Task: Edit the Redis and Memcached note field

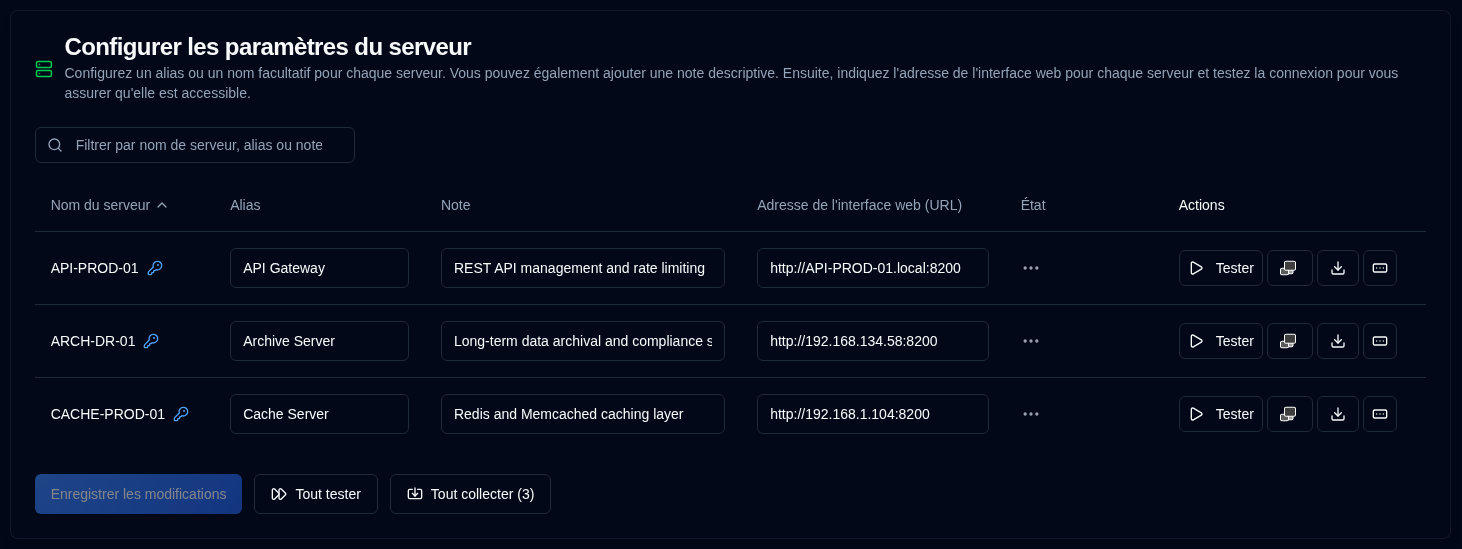Action: [583, 414]
